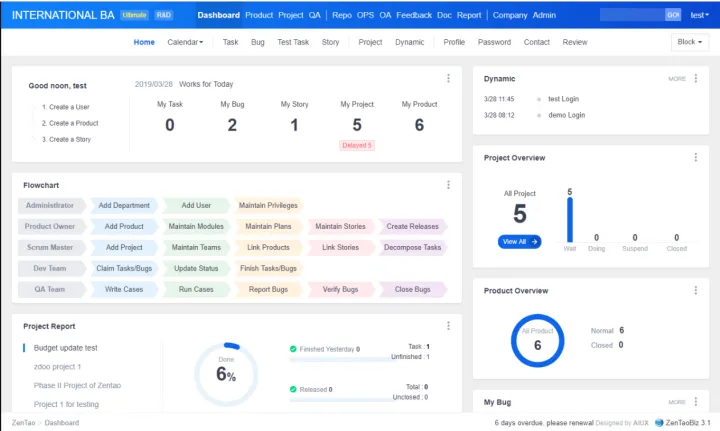The image size is (720, 431).
Task: Click the View All button
Action: 519,241
